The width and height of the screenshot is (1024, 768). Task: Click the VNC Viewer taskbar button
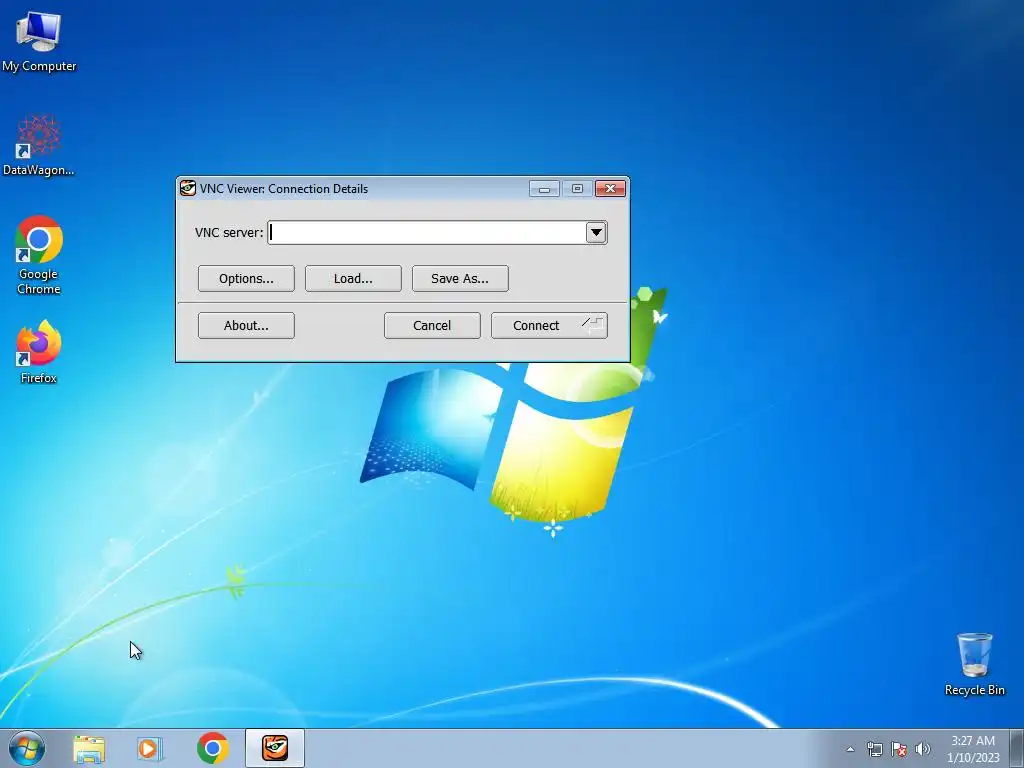click(x=275, y=748)
